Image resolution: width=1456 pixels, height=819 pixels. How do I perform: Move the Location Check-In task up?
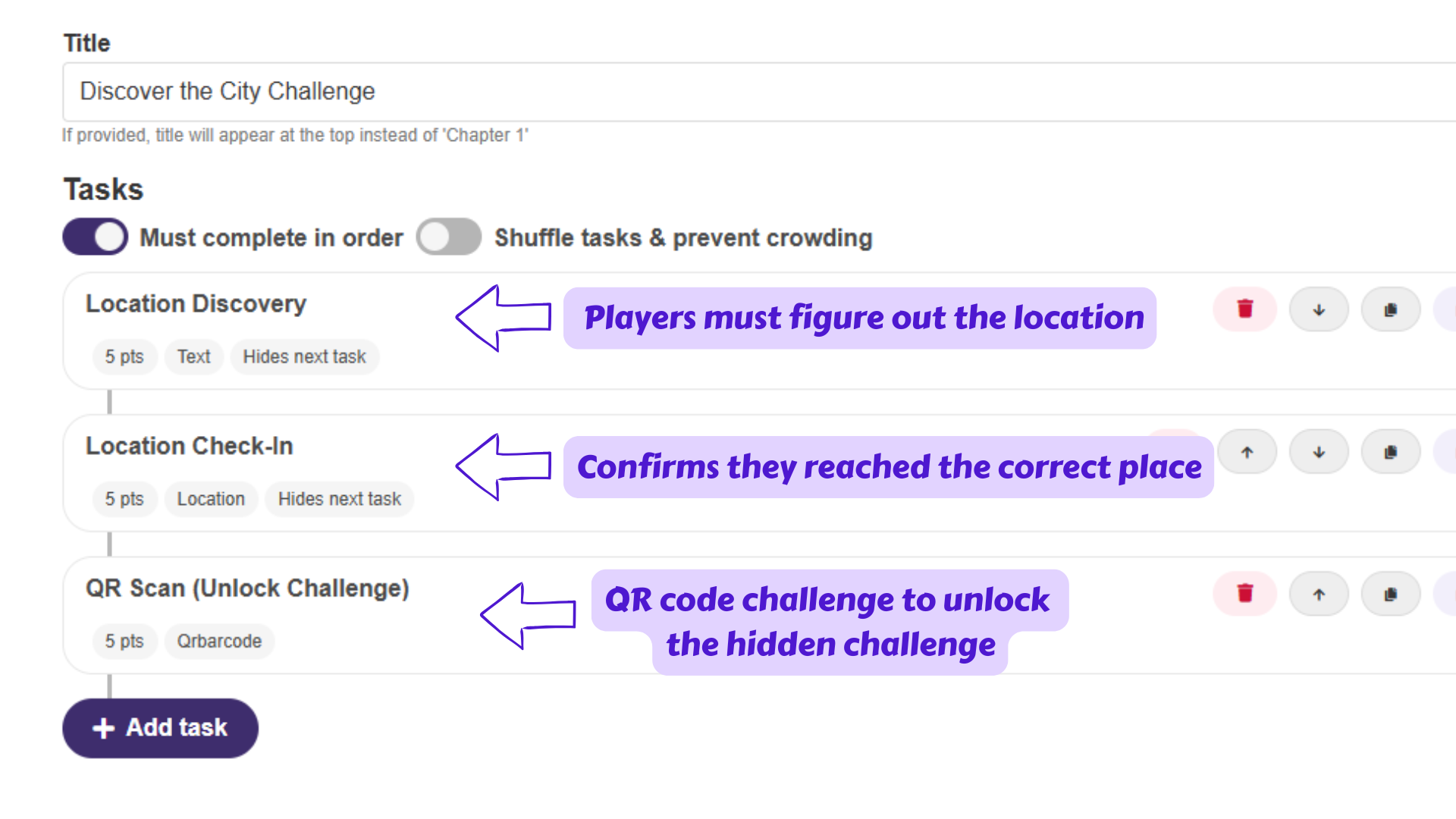click(x=1247, y=451)
